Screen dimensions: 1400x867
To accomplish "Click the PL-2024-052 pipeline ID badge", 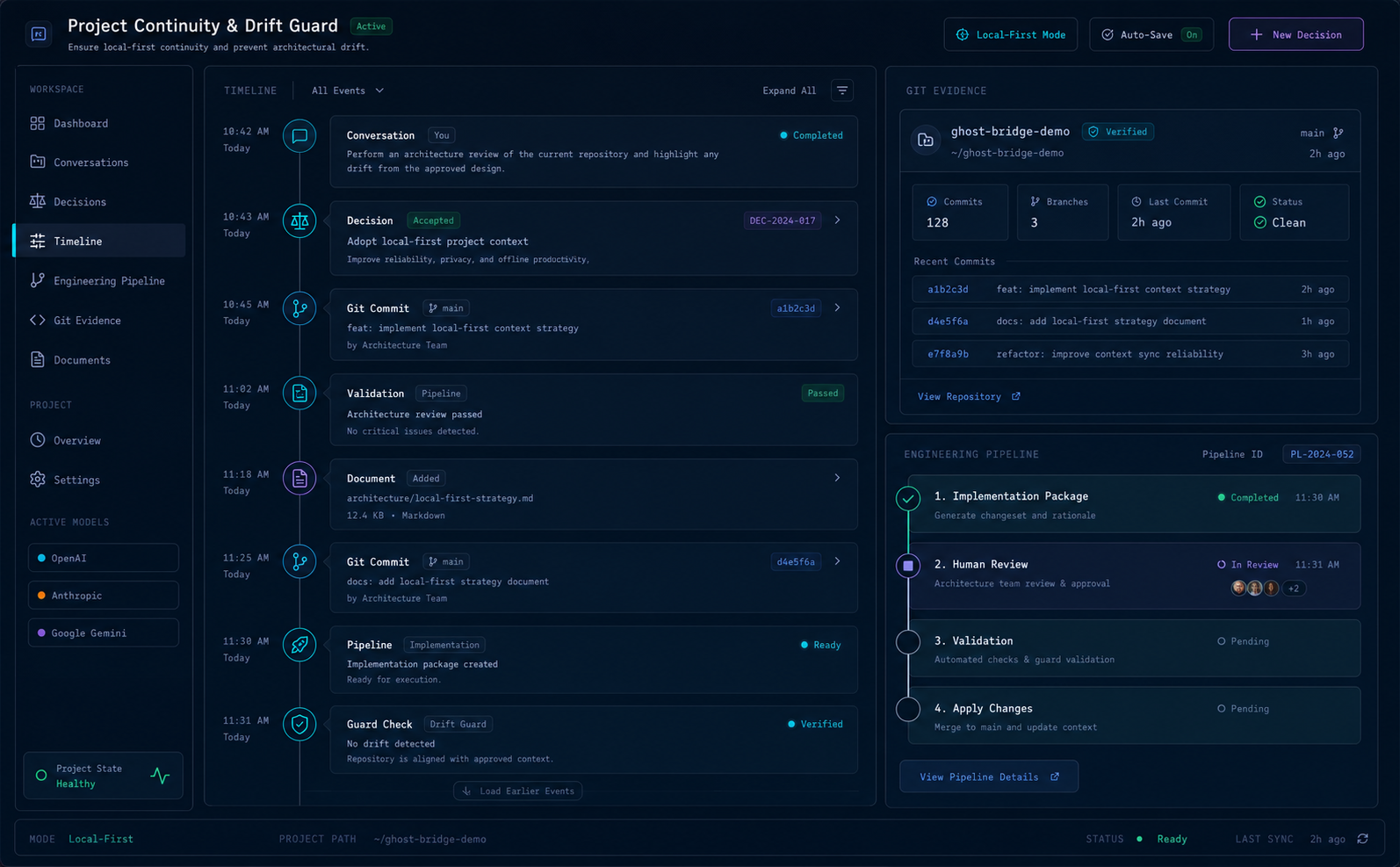I will coord(1322,454).
